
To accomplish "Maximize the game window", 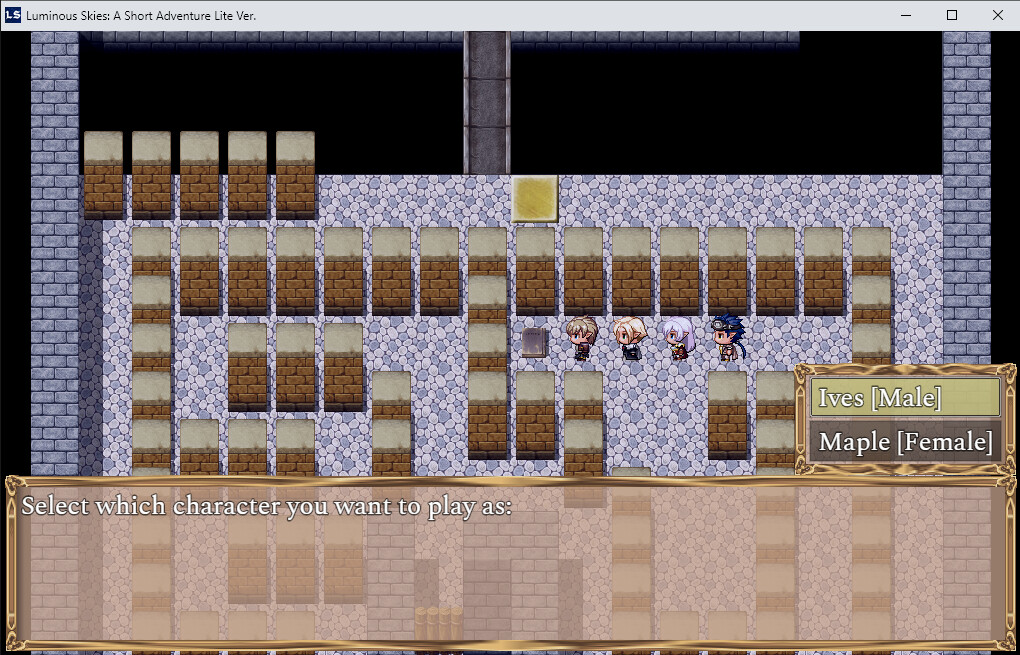I will tap(951, 15).
